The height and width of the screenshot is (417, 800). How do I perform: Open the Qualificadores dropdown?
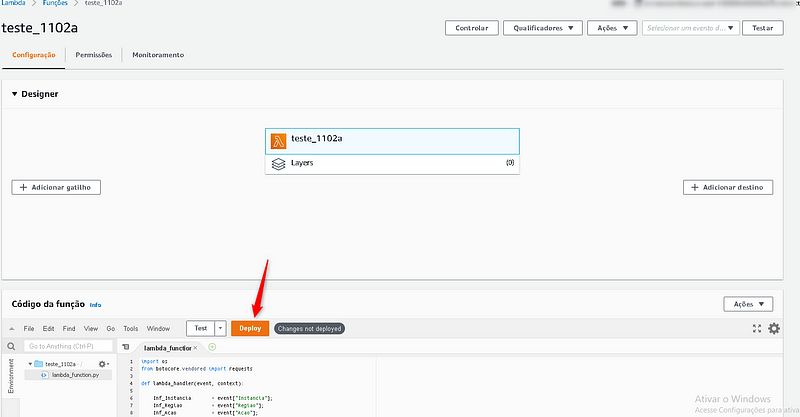pyautogui.click(x=543, y=28)
